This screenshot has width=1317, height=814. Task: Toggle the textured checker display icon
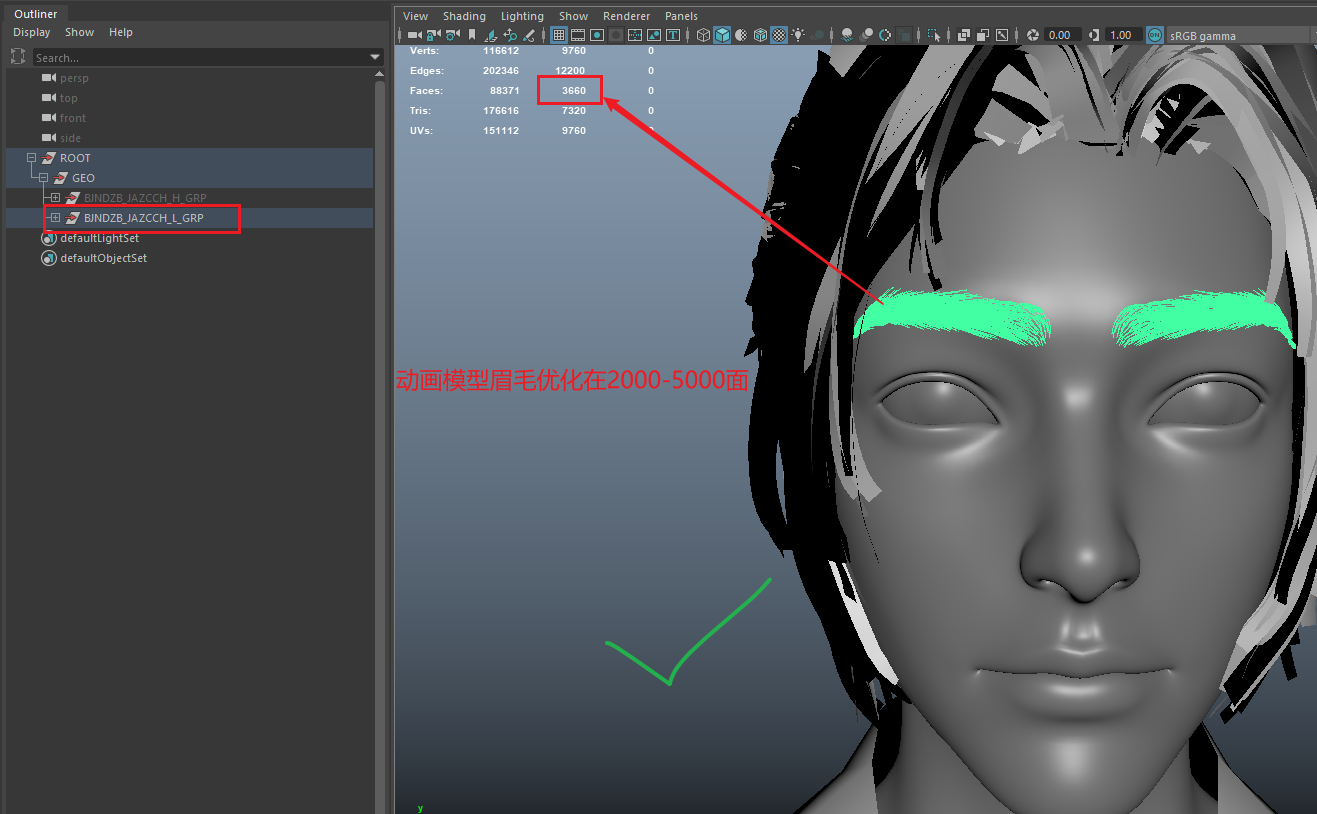779,35
